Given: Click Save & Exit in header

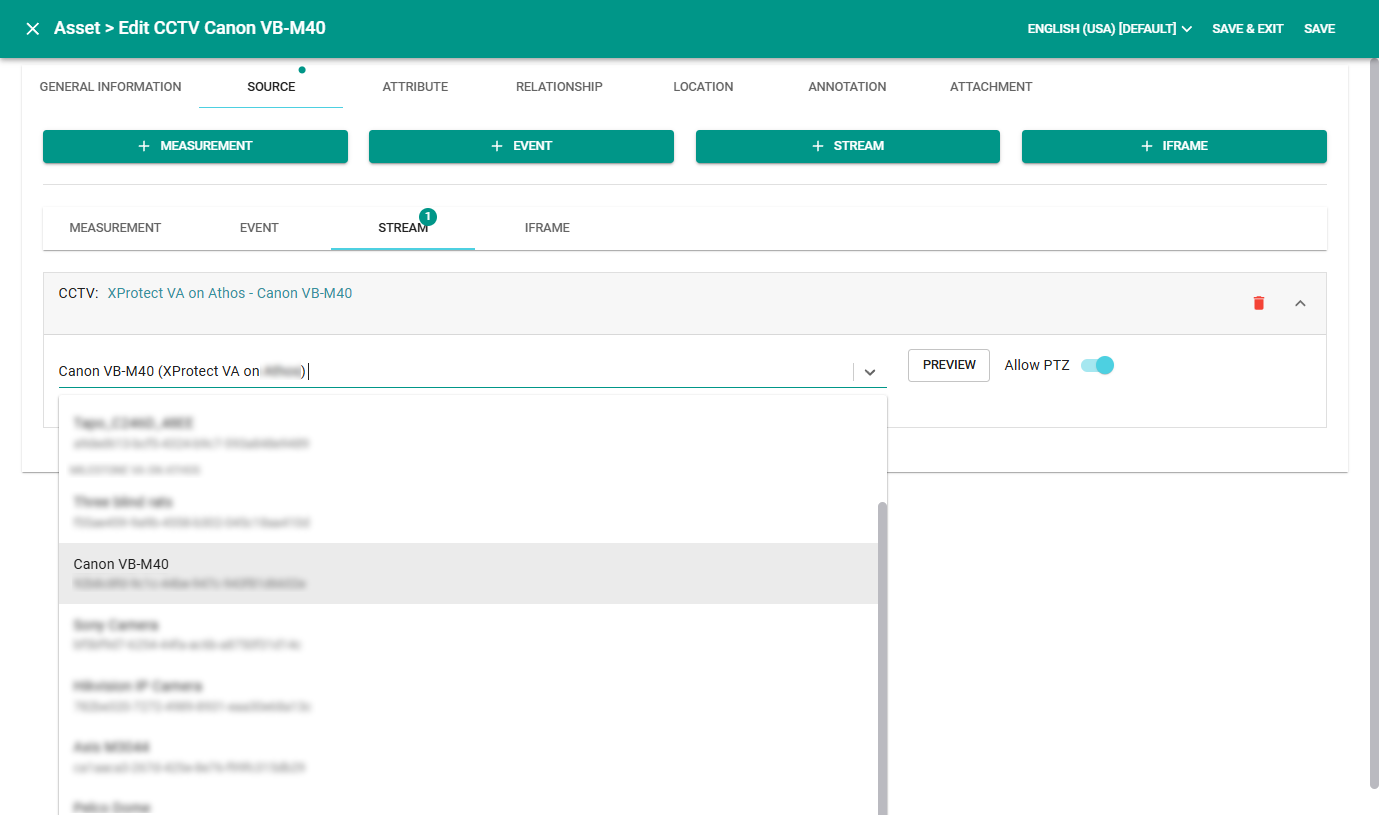Looking at the screenshot, I should tap(1247, 29).
